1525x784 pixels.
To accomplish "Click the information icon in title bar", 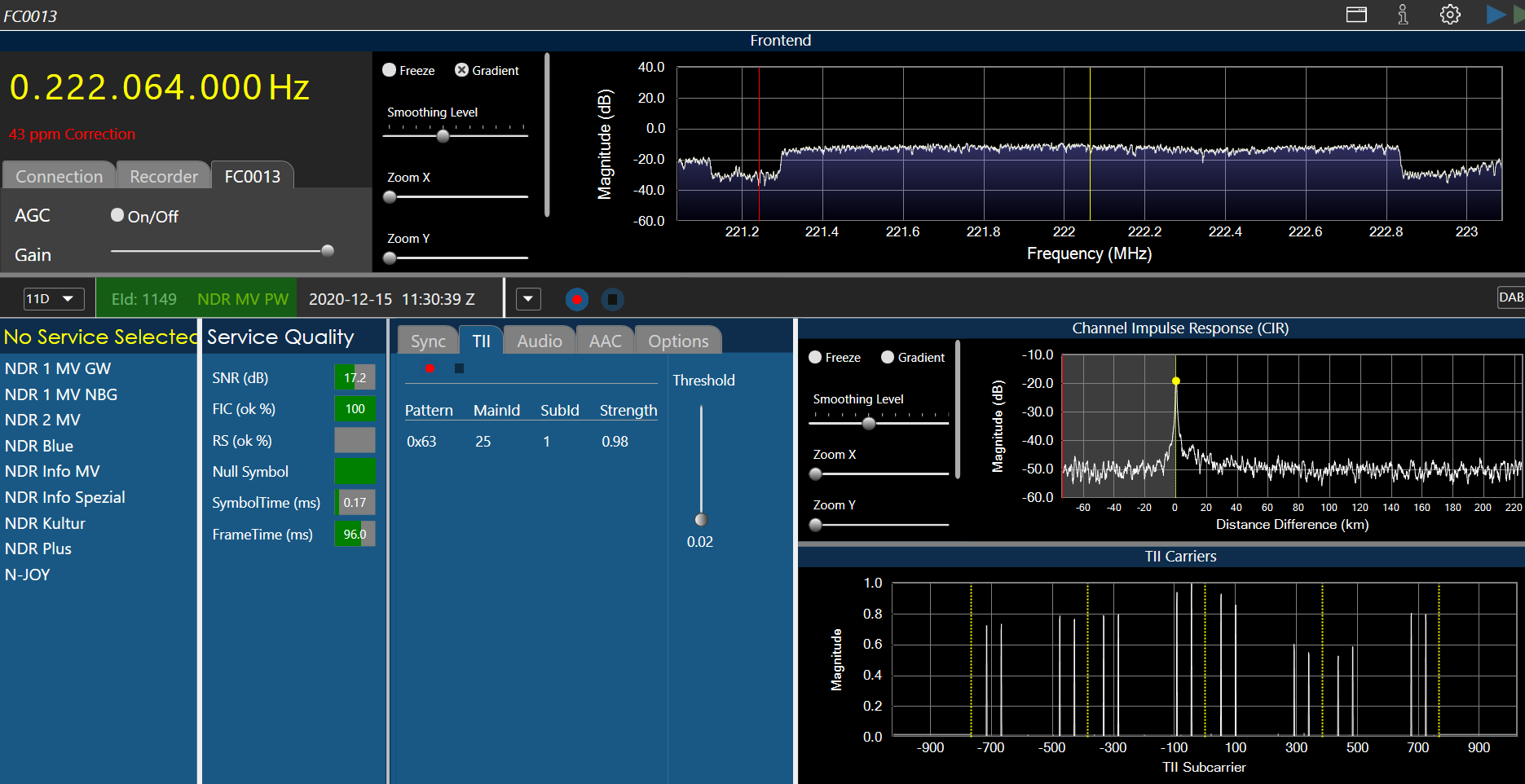I will [x=1403, y=15].
